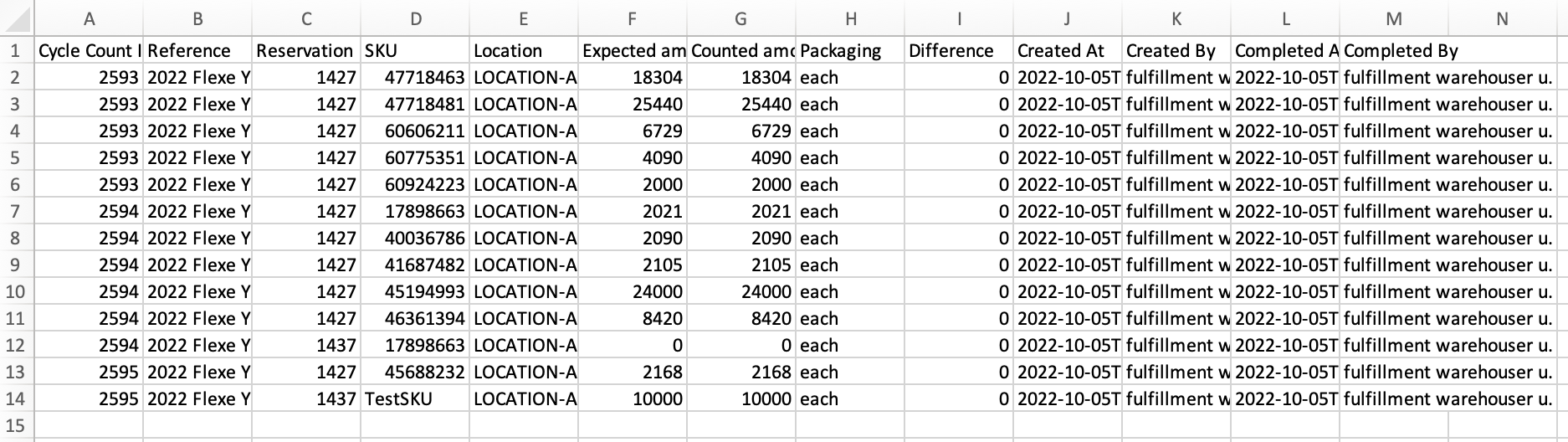1568x442 pixels.
Task: Select column F header
Action: pos(632,18)
